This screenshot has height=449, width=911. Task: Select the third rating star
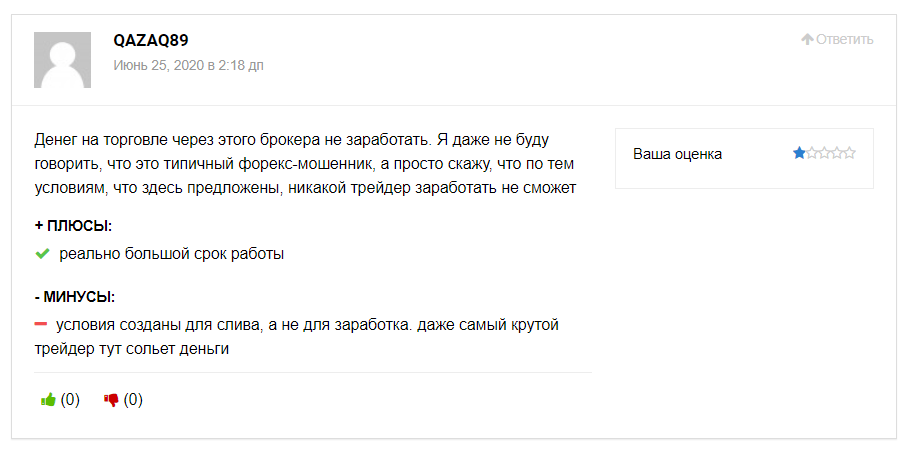(824, 154)
